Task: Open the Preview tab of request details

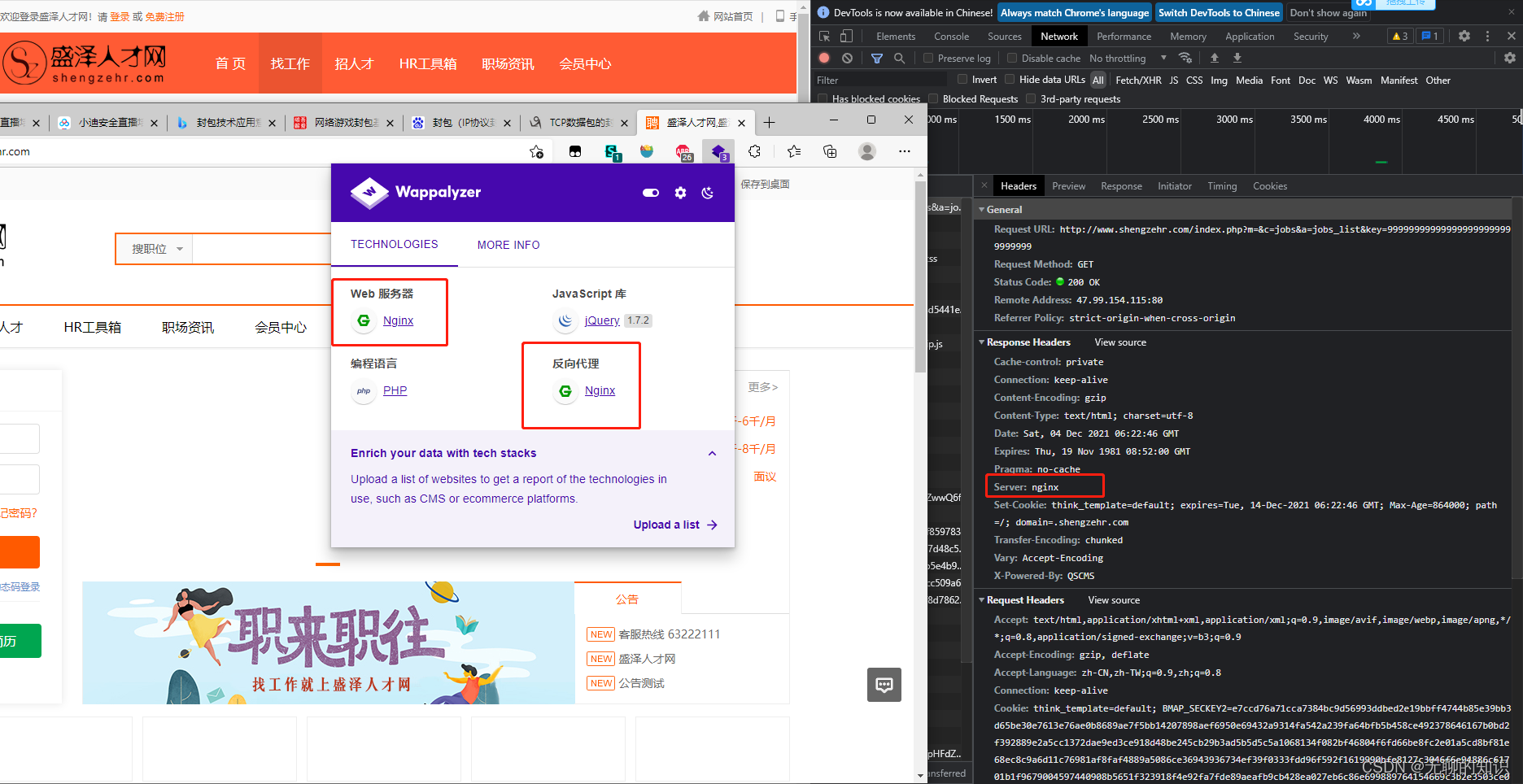Action: [x=1068, y=186]
